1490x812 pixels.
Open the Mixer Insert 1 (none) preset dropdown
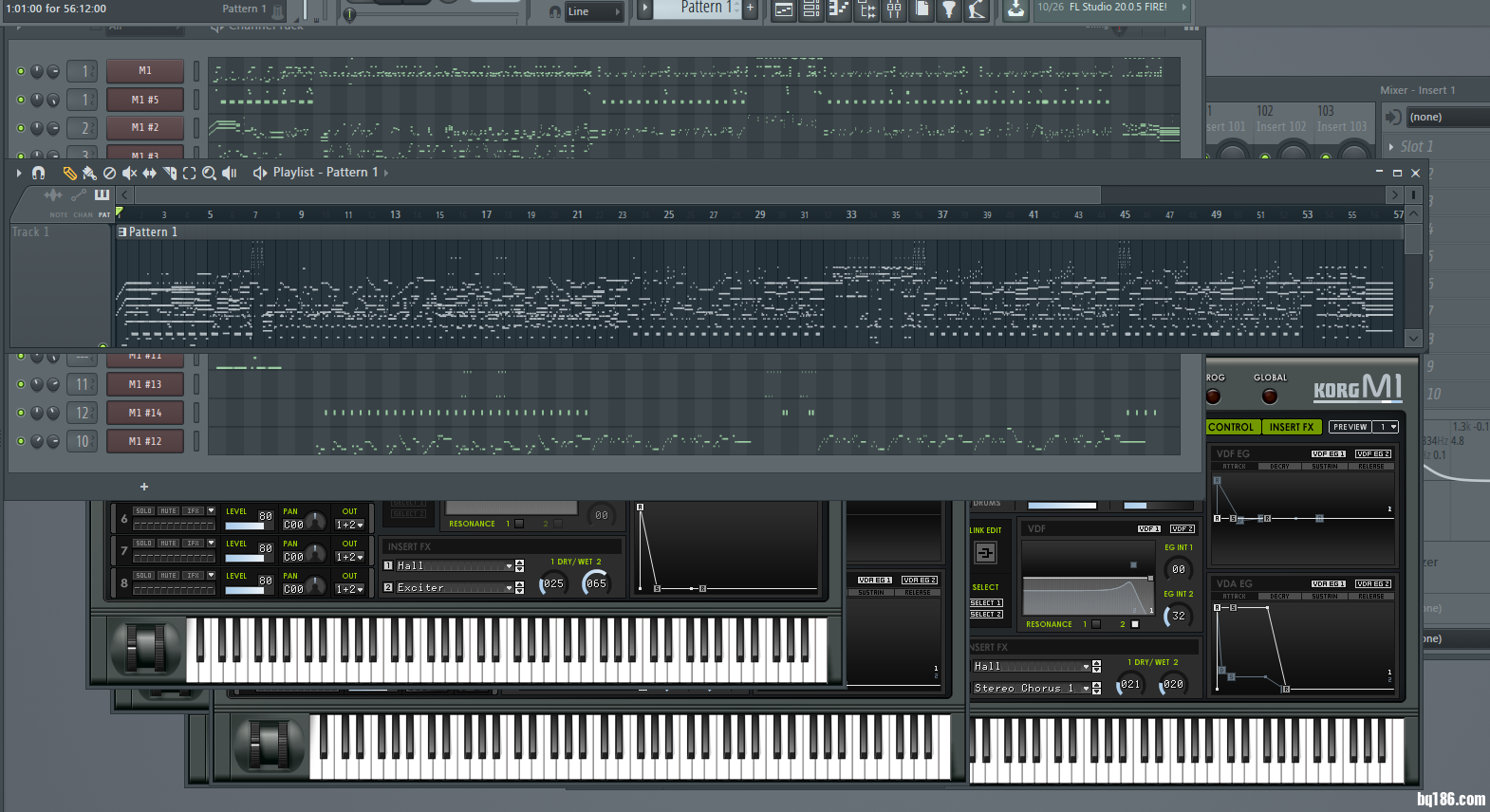click(x=1449, y=118)
